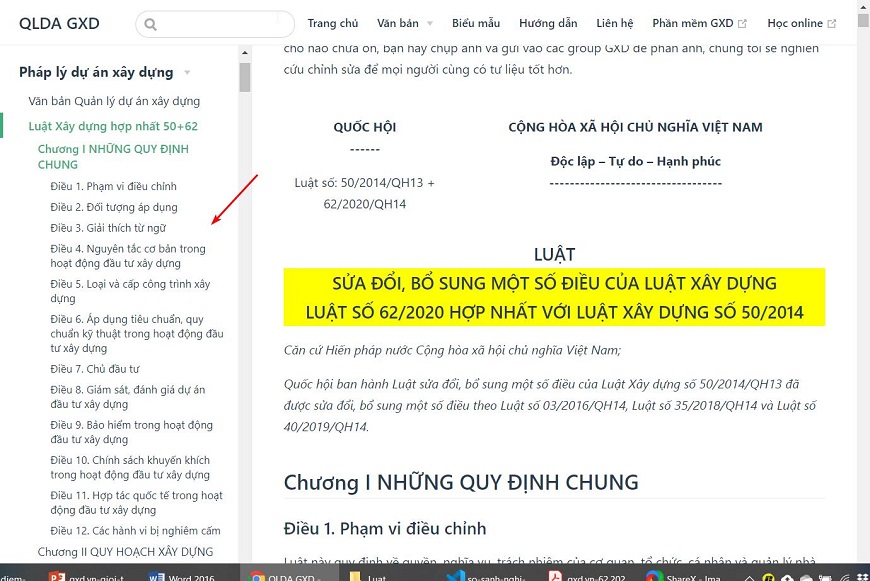Image resolution: width=870 pixels, height=581 pixels.
Task: Expand Chương II QUY HOẠCH XÂY DỰNG
Action: pyautogui.click(x=127, y=551)
